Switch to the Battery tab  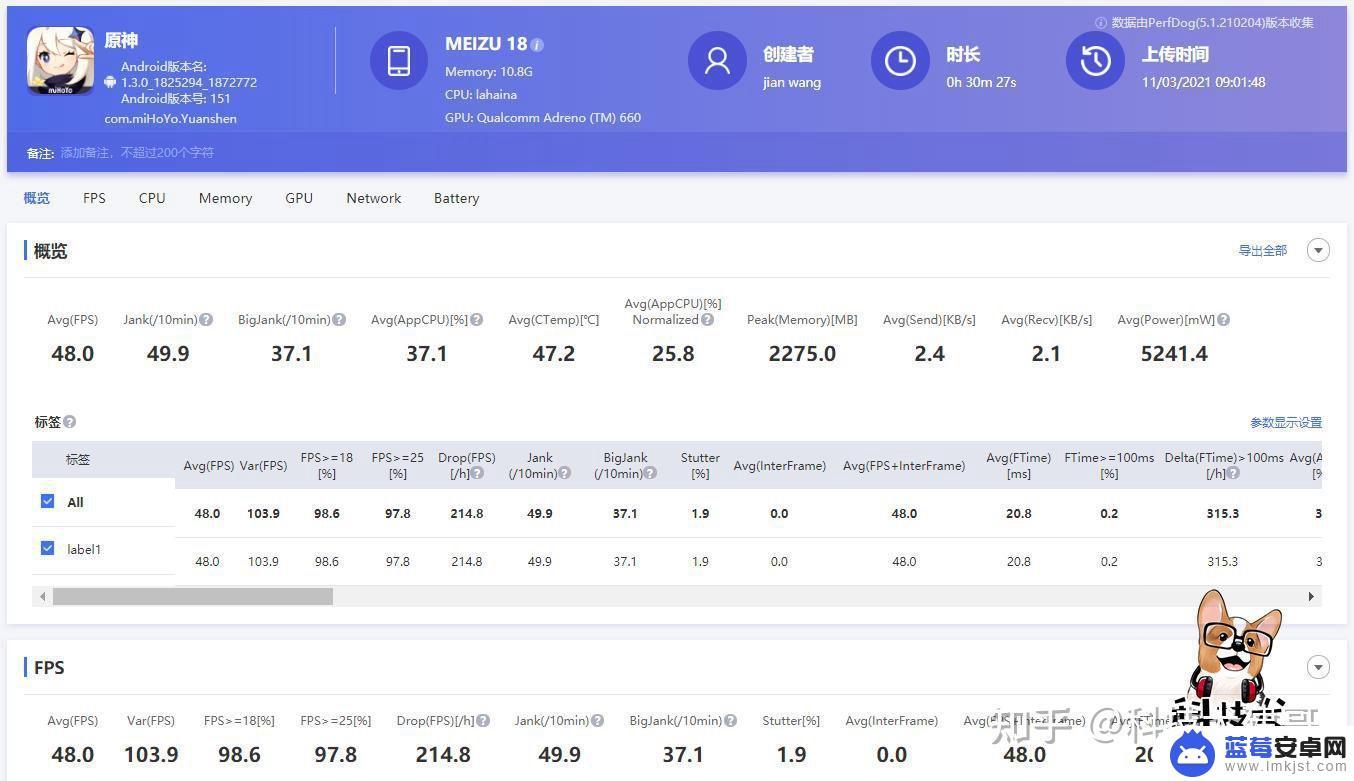click(x=456, y=198)
